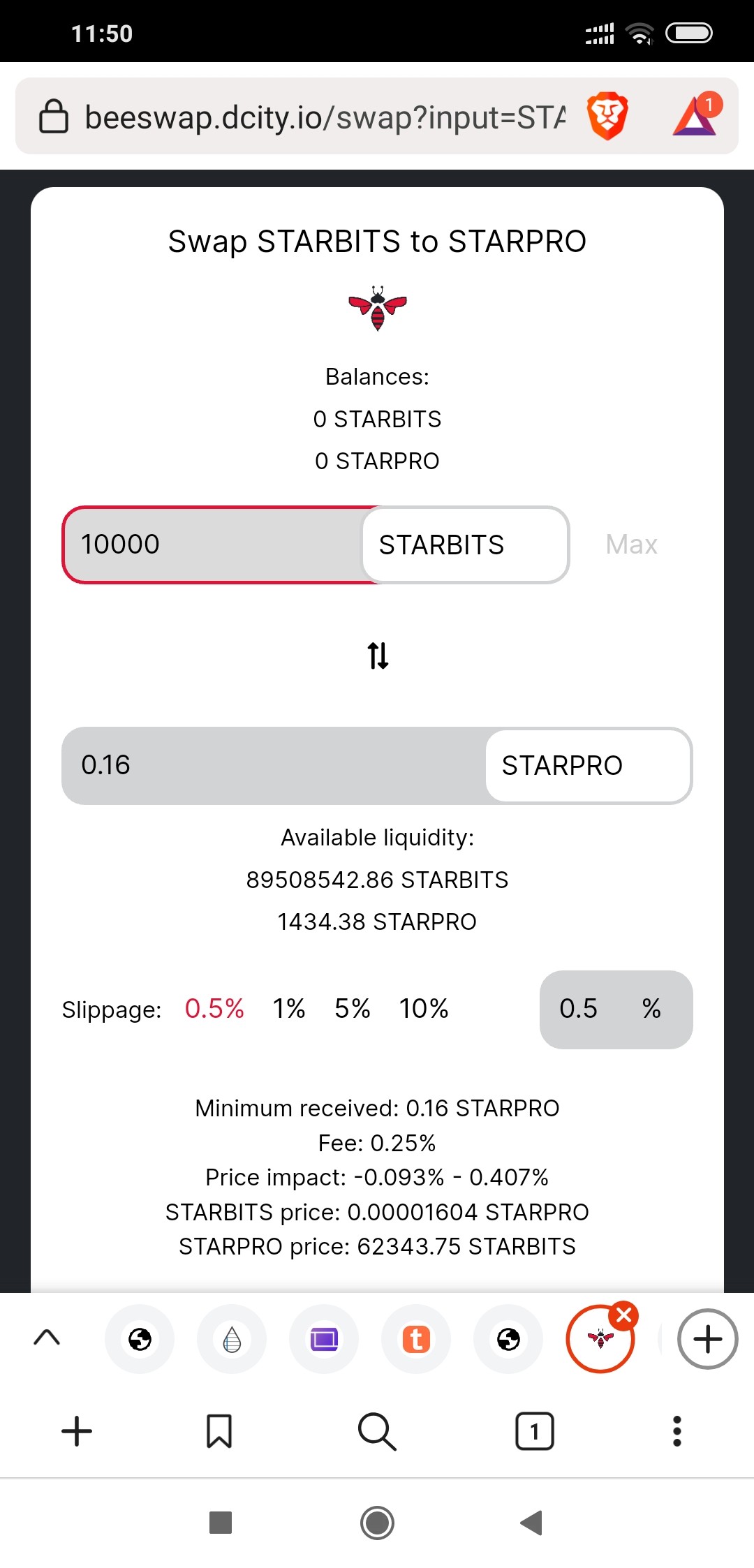
Task: Open the tab counter showing 1
Action: (x=535, y=1431)
